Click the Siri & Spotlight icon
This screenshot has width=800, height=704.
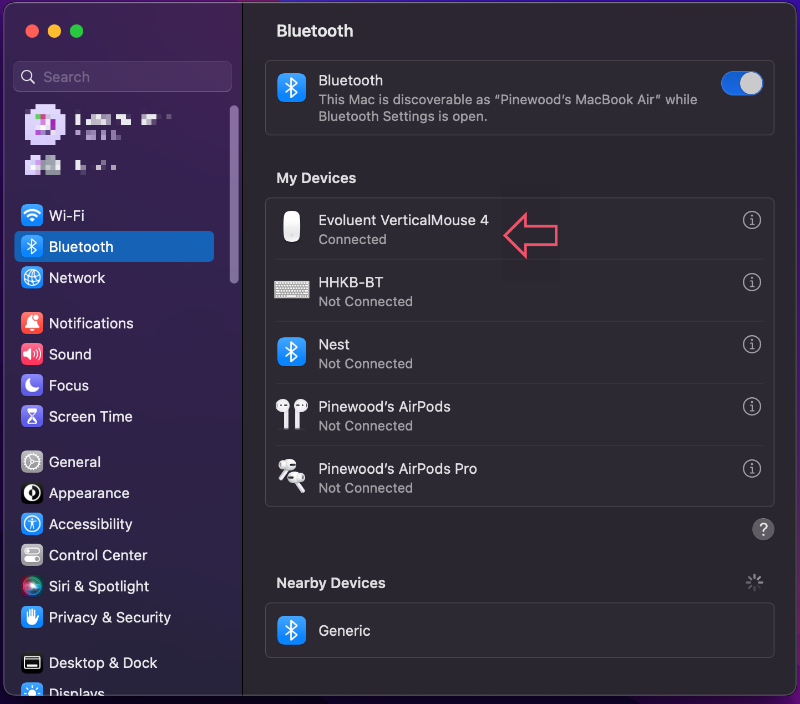tap(32, 587)
